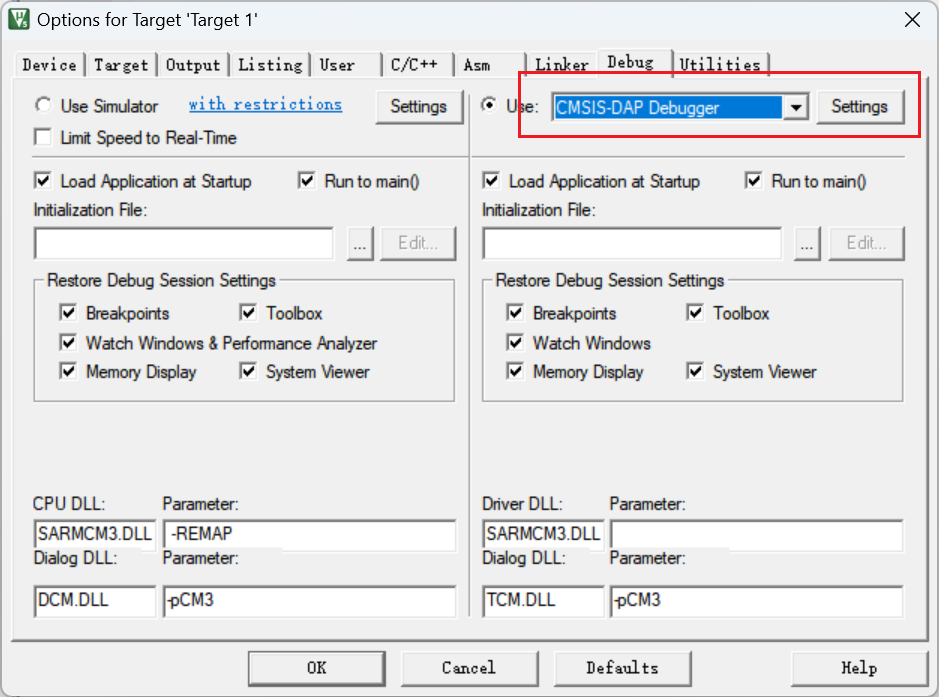Open the Listing tab
Screen dimensions: 939x697
pos(270,65)
